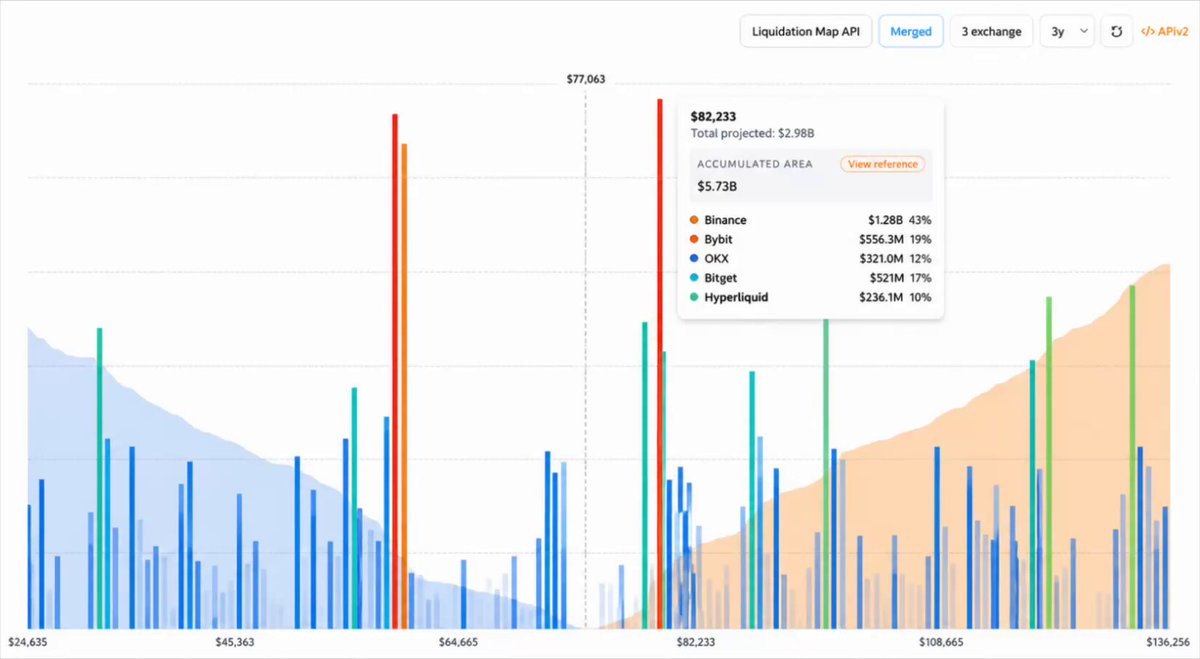Click the $321.0M 12% OKX value

895,259
